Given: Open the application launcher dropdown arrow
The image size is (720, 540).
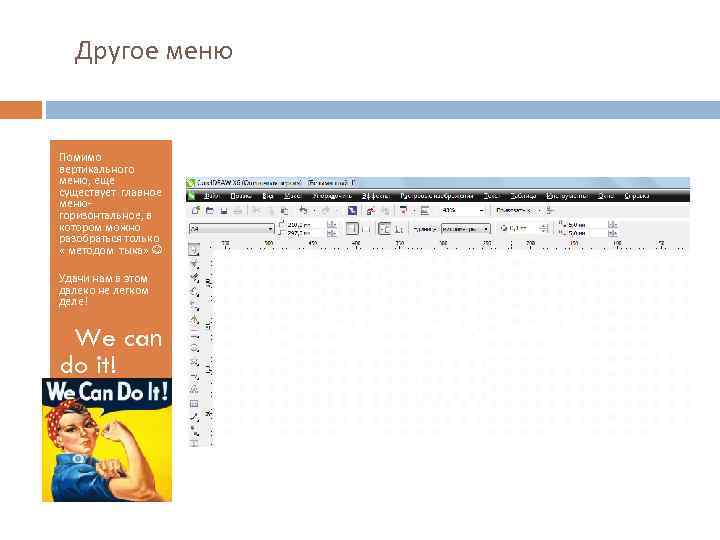Looking at the screenshot, I should tap(413, 211).
